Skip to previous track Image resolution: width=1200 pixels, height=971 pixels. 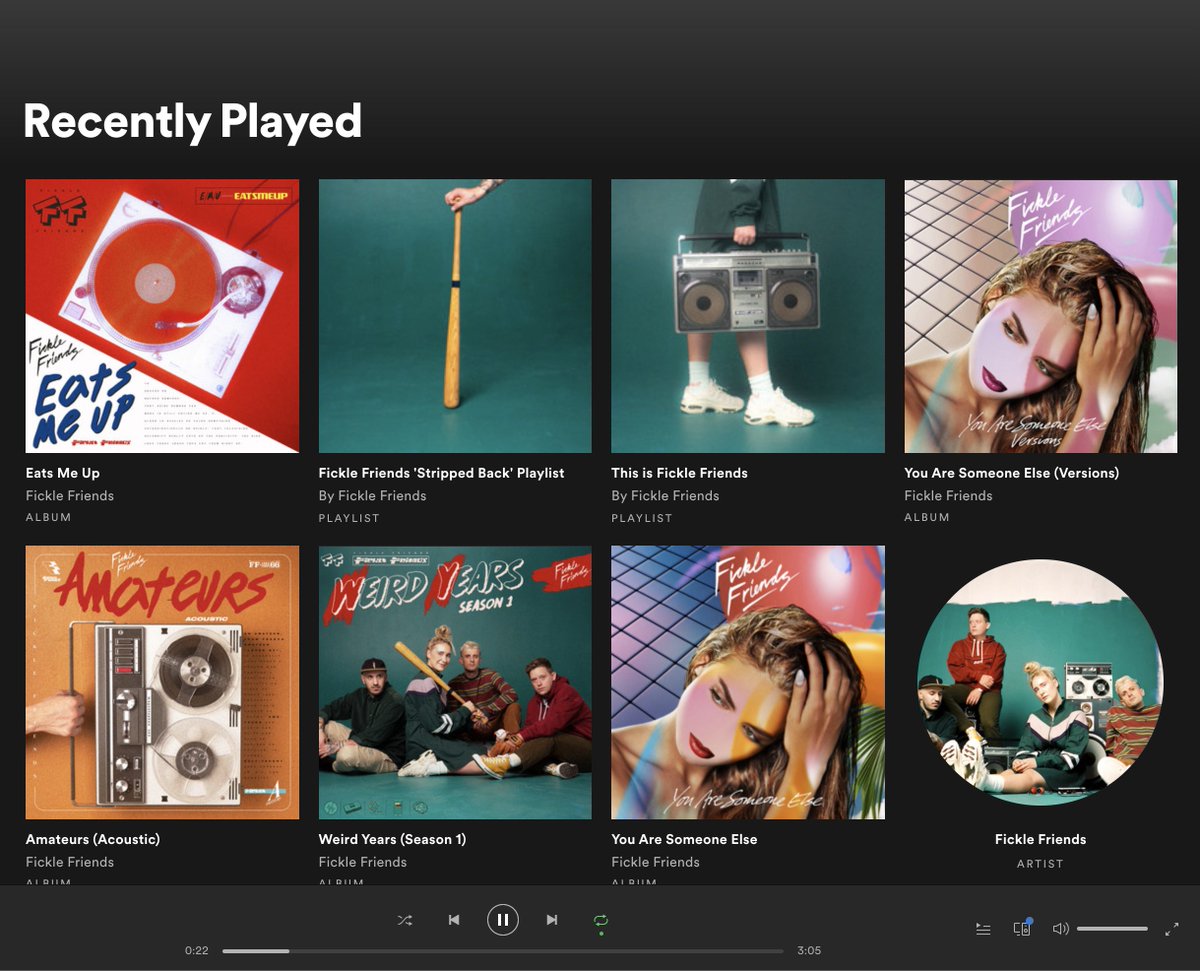point(454,920)
